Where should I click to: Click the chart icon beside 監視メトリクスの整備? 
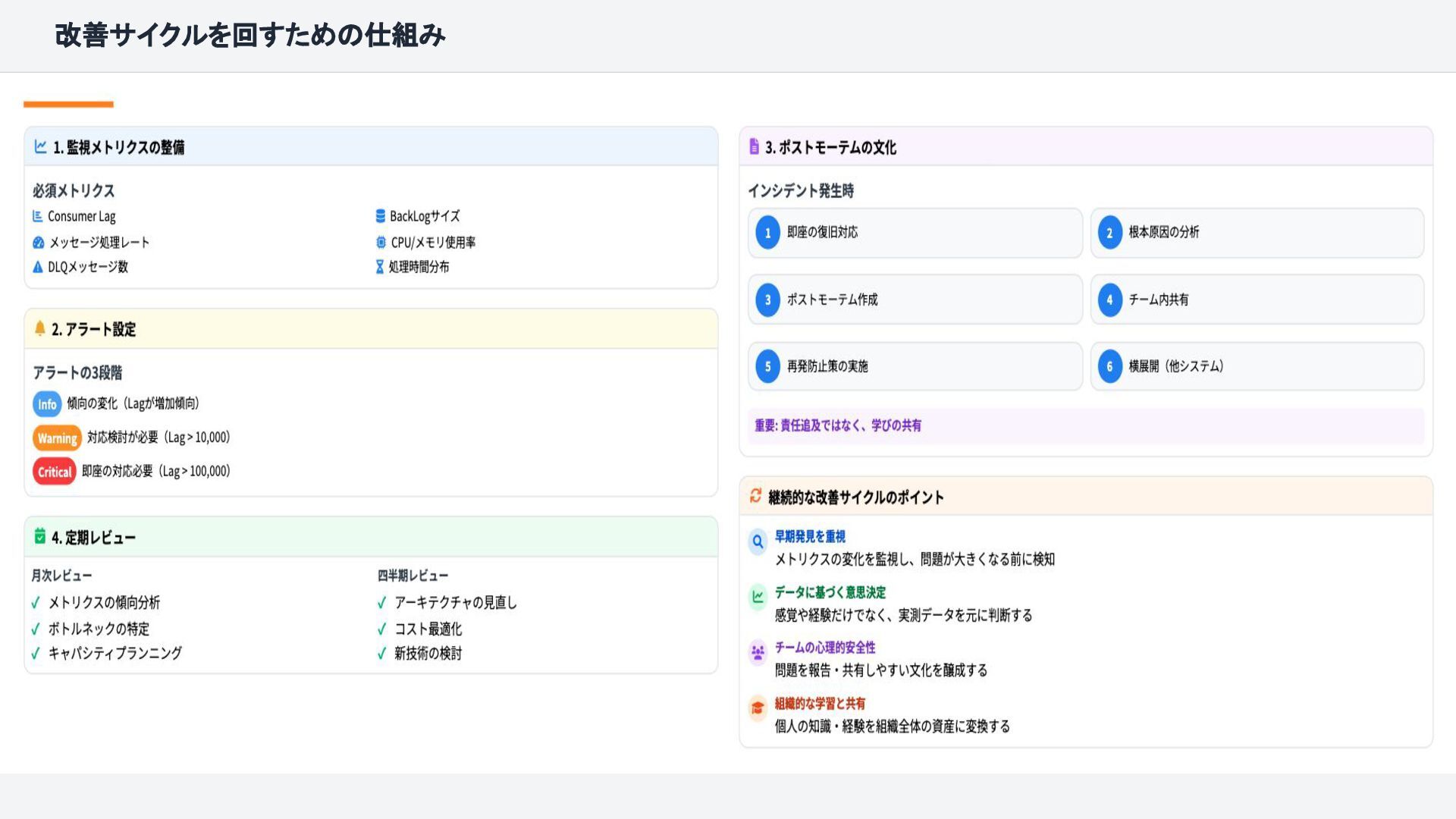pos(40,146)
